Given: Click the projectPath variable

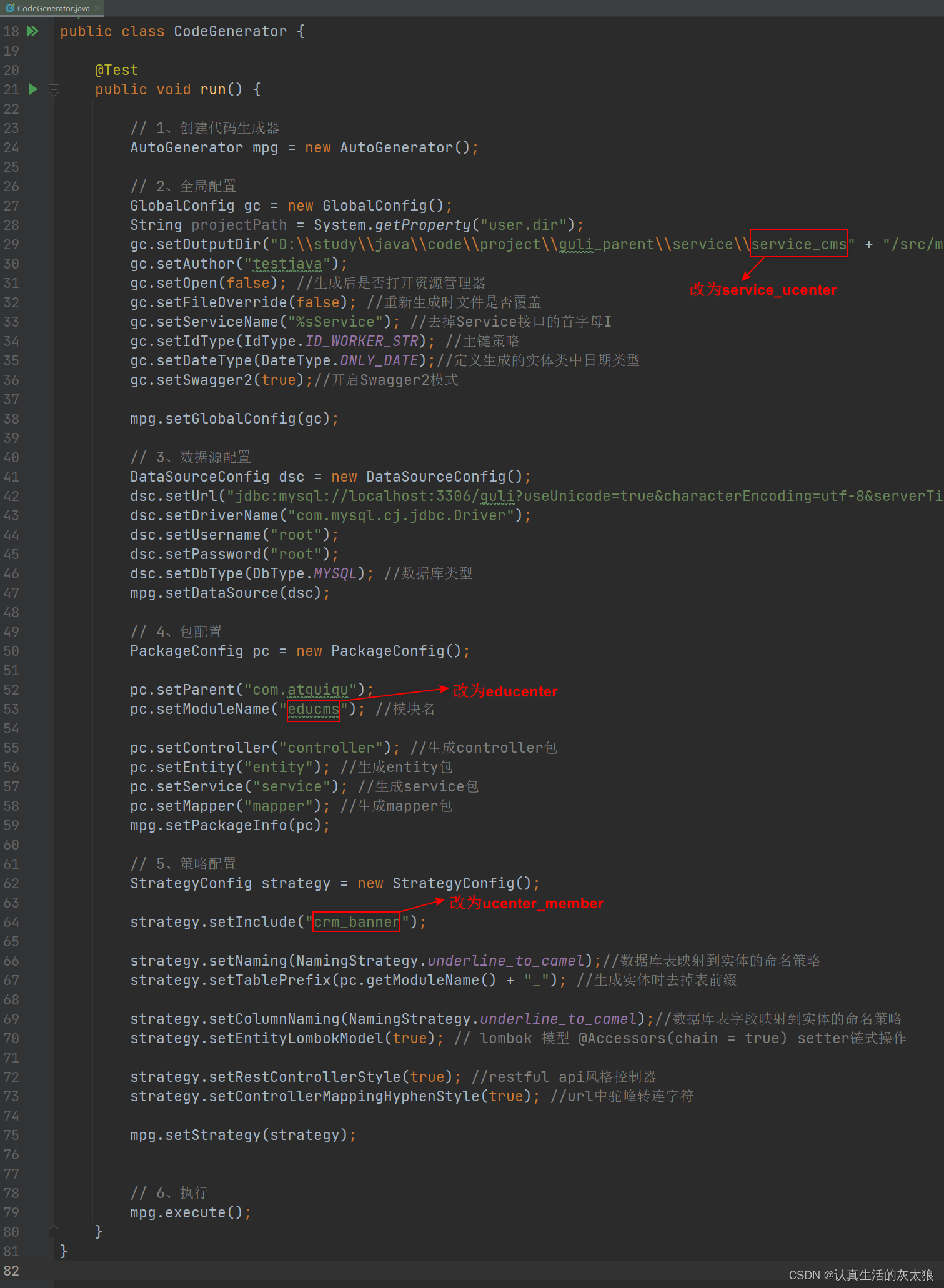Looking at the screenshot, I should coord(239,225).
